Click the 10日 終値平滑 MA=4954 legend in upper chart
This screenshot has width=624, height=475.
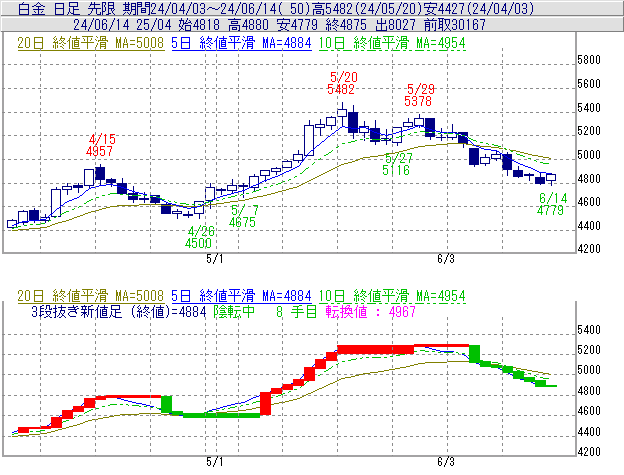tap(392, 43)
